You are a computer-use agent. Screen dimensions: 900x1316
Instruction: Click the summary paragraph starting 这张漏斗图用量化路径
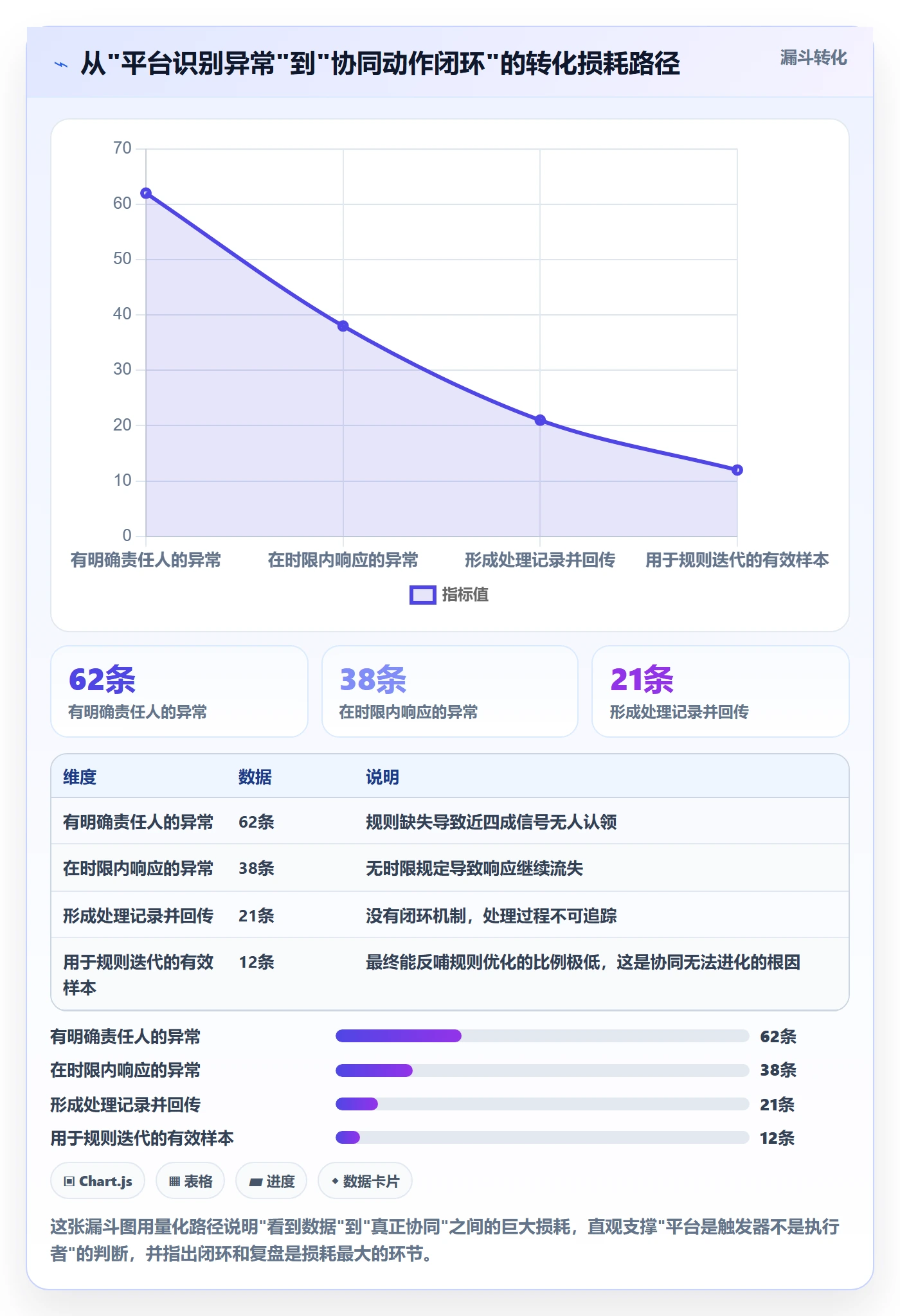tap(445, 1240)
